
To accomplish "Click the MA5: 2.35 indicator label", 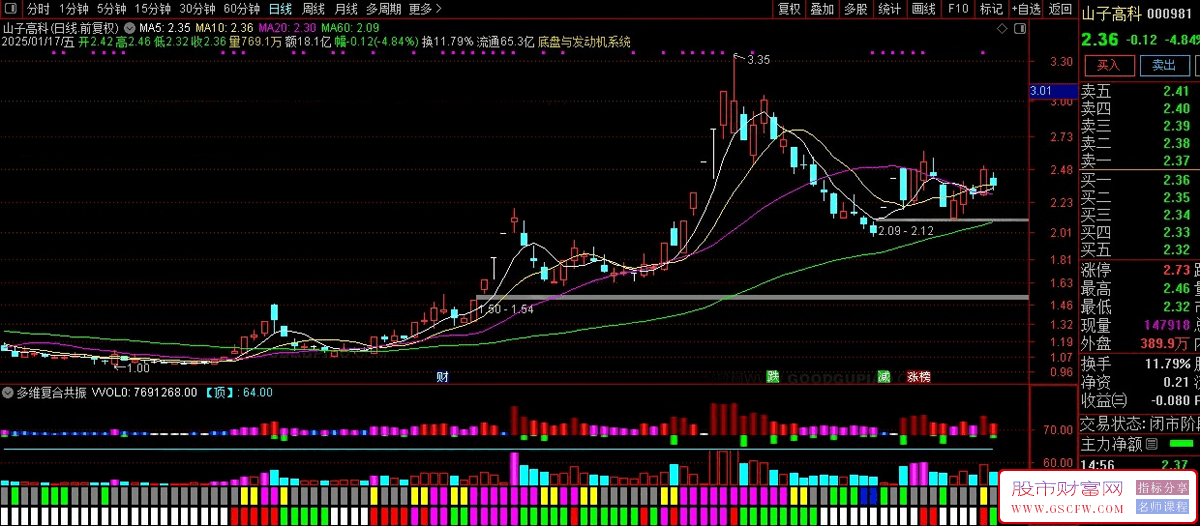I will (x=165, y=26).
